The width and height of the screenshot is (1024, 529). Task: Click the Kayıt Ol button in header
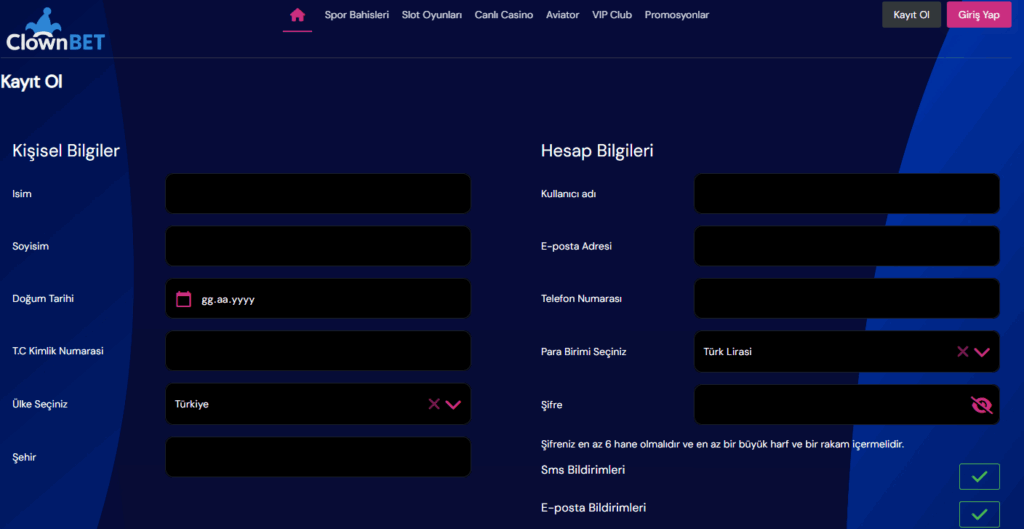tap(911, 14)
